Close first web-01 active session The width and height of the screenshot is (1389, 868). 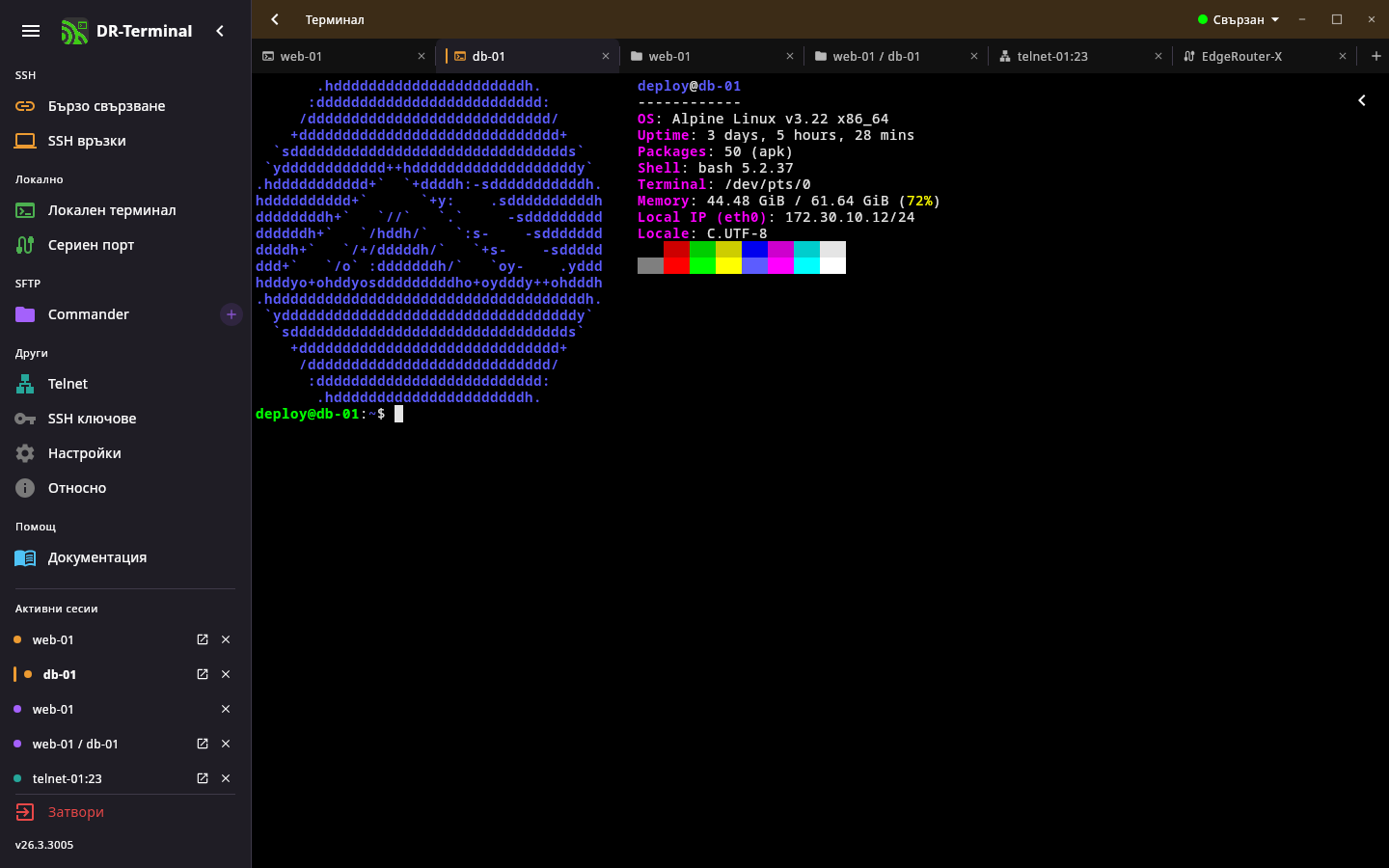pos(226,639)
